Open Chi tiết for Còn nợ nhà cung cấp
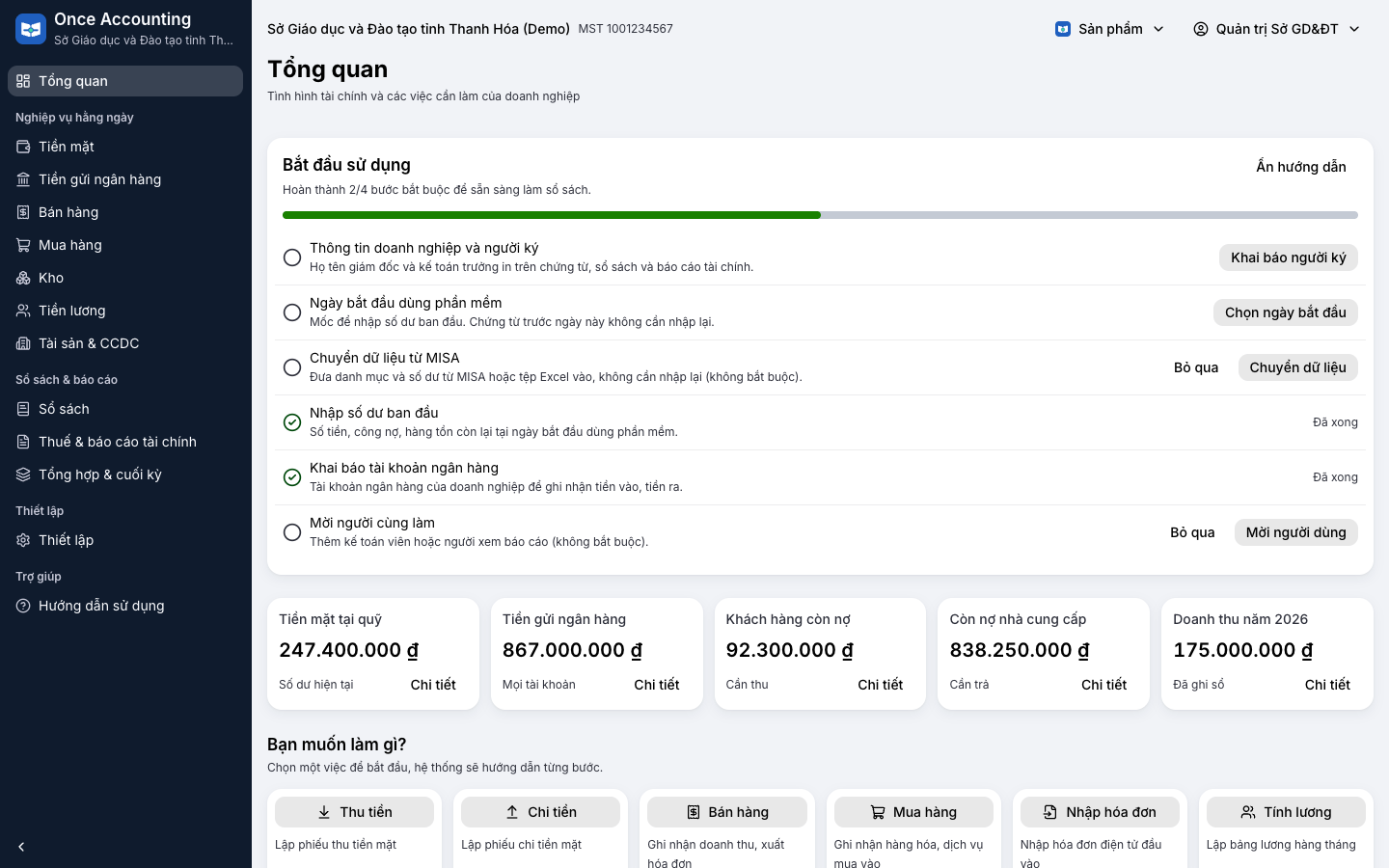 (1103, 685)
